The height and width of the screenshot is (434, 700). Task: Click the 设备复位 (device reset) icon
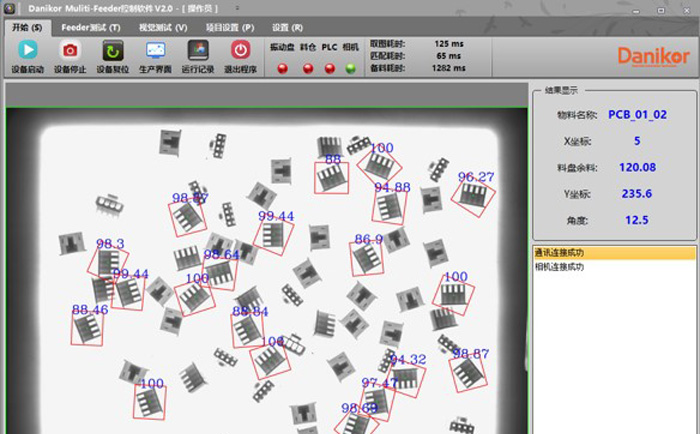(x=113, y=50)
